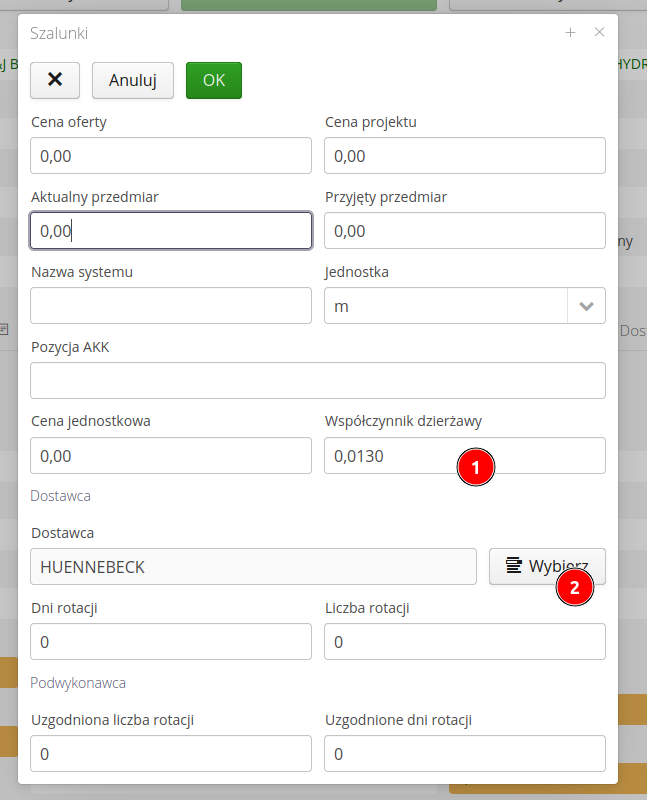Confirm with the green OK button
This screenshot has width=647, height=800.
click(x=214, y=80)
